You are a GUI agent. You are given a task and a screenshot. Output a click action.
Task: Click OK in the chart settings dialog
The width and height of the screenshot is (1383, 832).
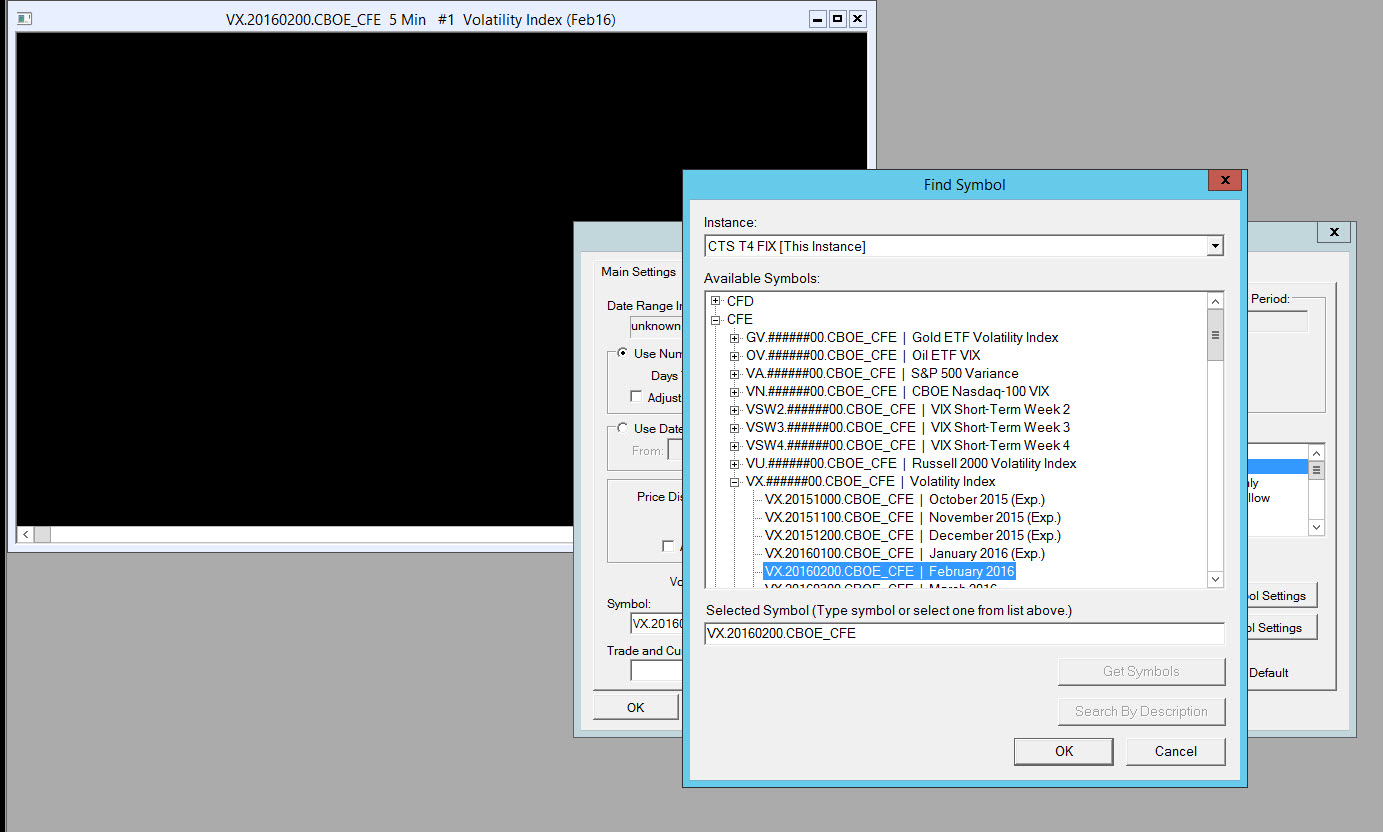(x=636, y=707)
